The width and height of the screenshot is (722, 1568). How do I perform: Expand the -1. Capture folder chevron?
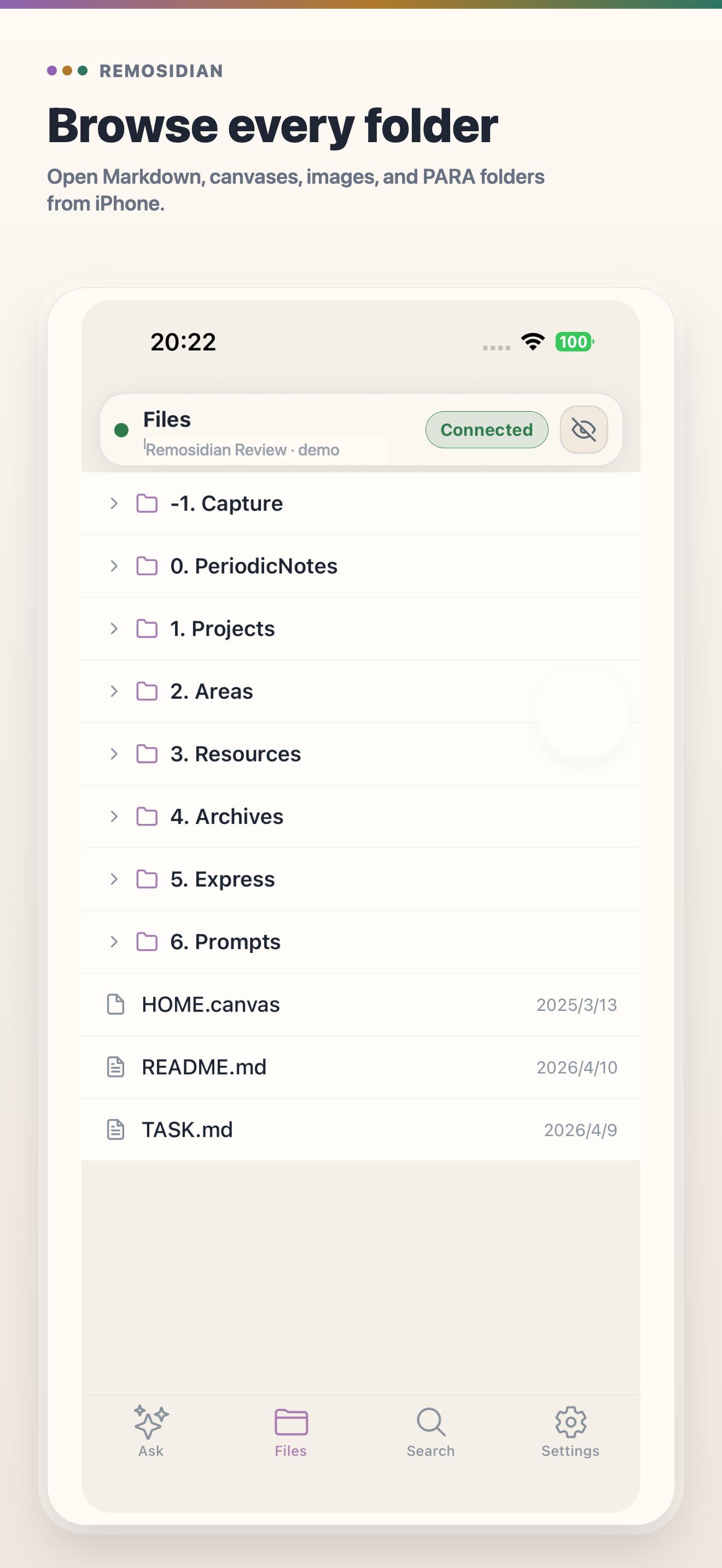(114, 504)
